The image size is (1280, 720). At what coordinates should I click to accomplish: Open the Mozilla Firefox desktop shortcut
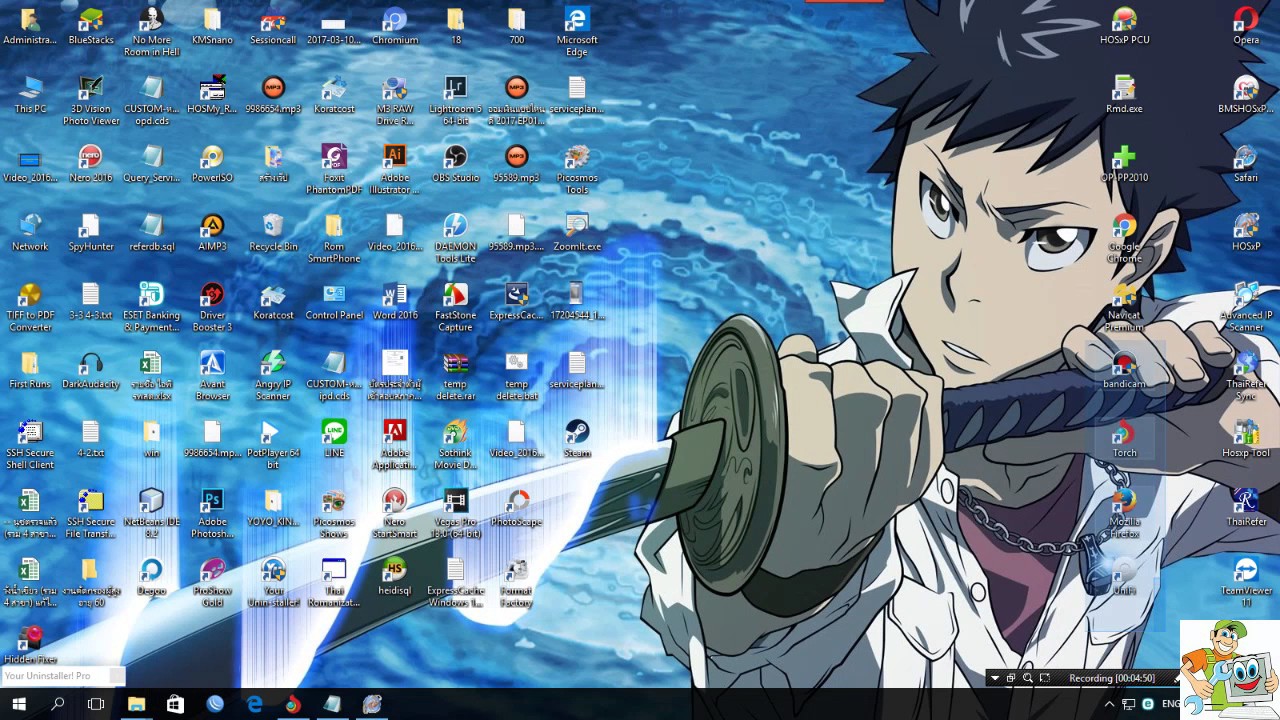[x=1124, y=515]
